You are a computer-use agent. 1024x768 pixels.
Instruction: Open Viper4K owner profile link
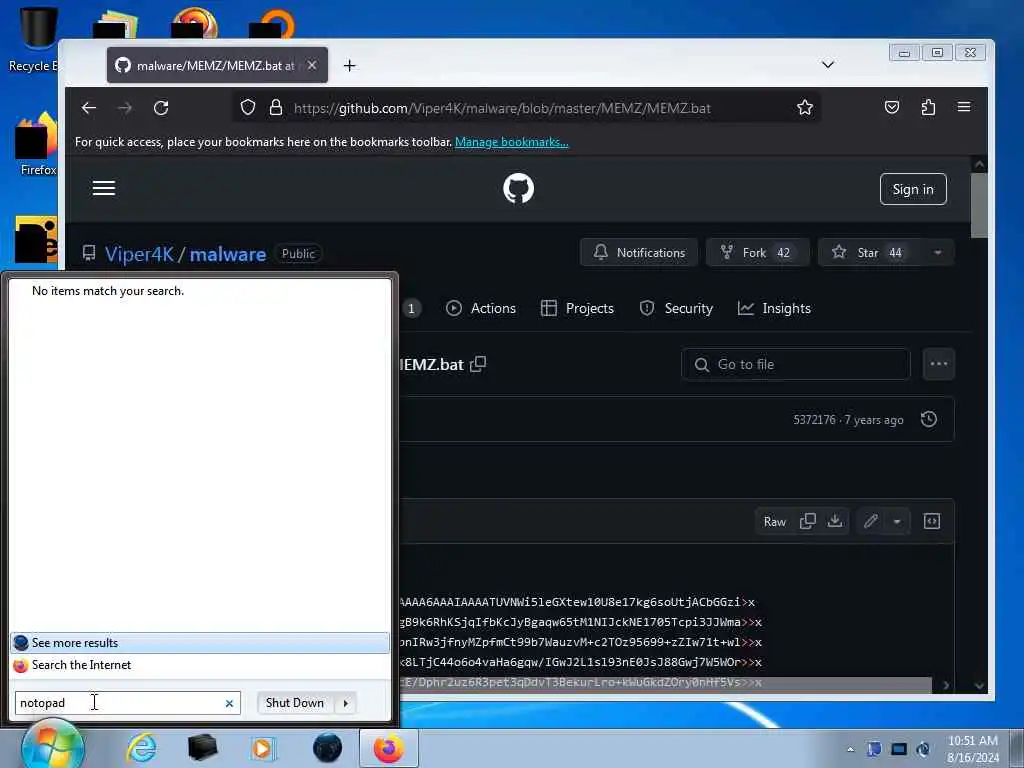click(x=139, y=254)
